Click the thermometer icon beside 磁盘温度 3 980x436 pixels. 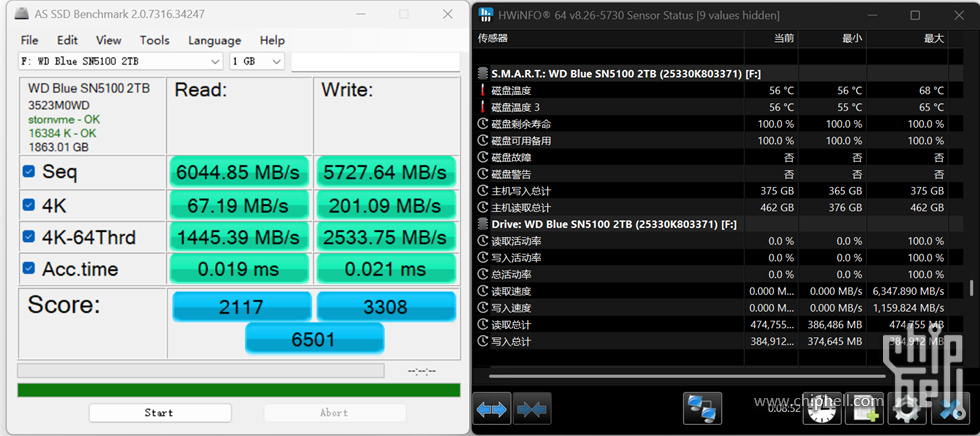(483, 107)
